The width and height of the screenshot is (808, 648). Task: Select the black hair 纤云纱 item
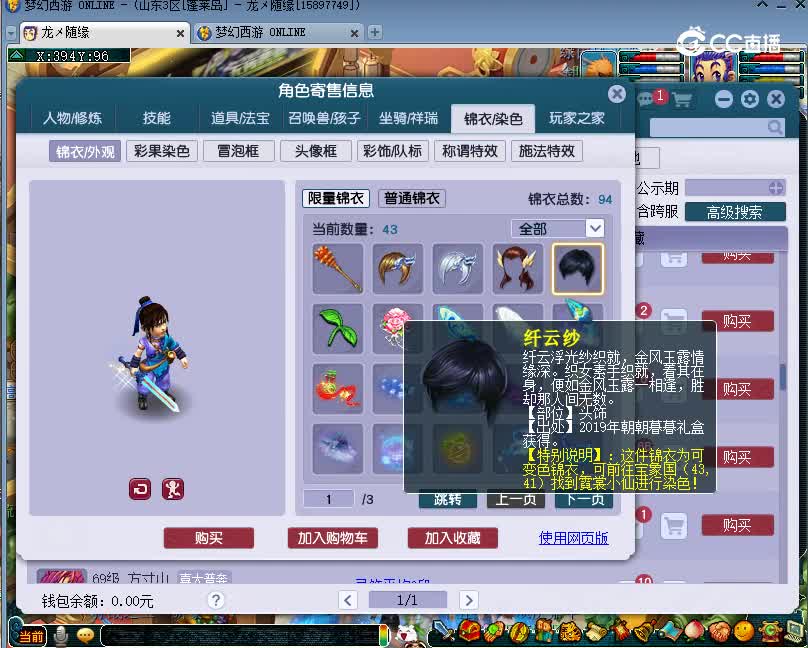[577, 268]
